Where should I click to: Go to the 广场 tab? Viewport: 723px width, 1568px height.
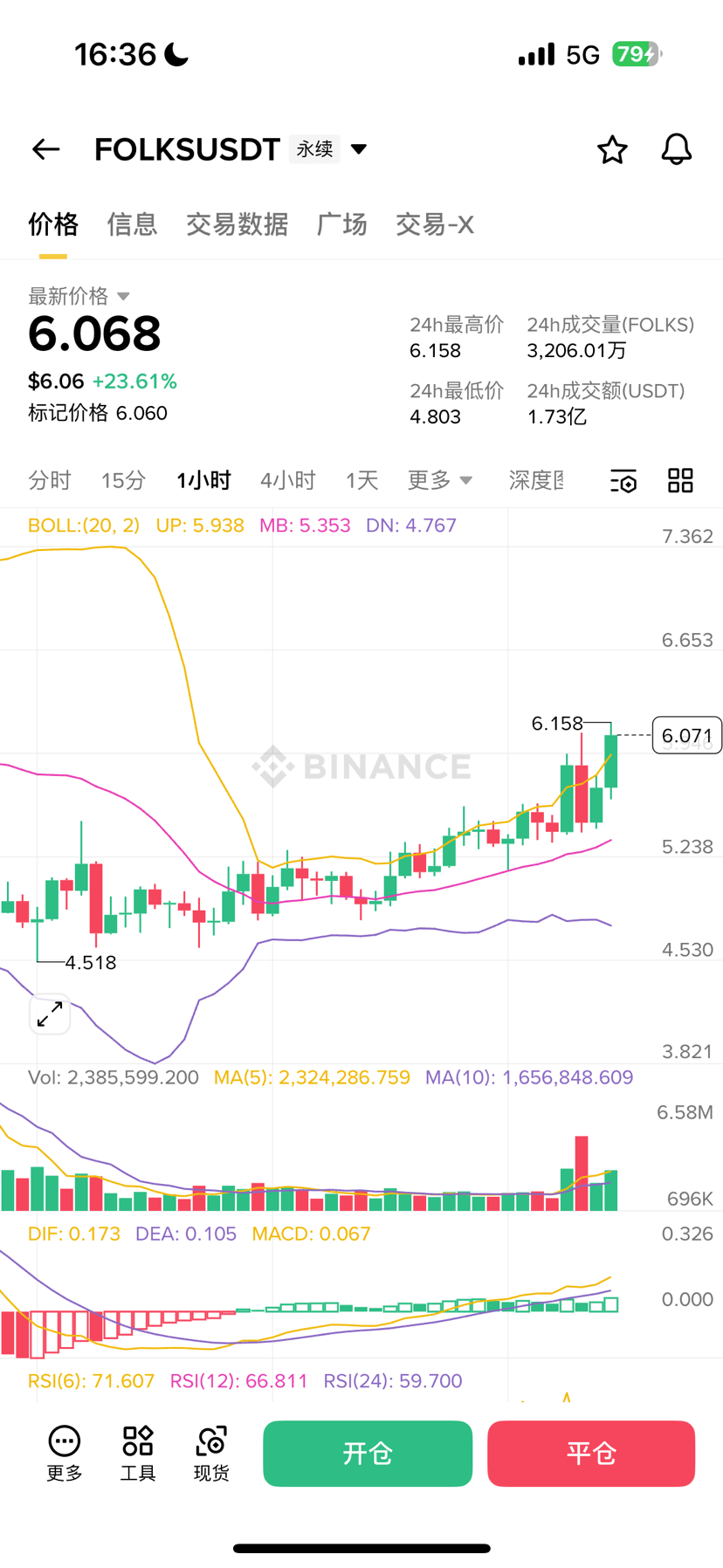click(x=341, y=224)
